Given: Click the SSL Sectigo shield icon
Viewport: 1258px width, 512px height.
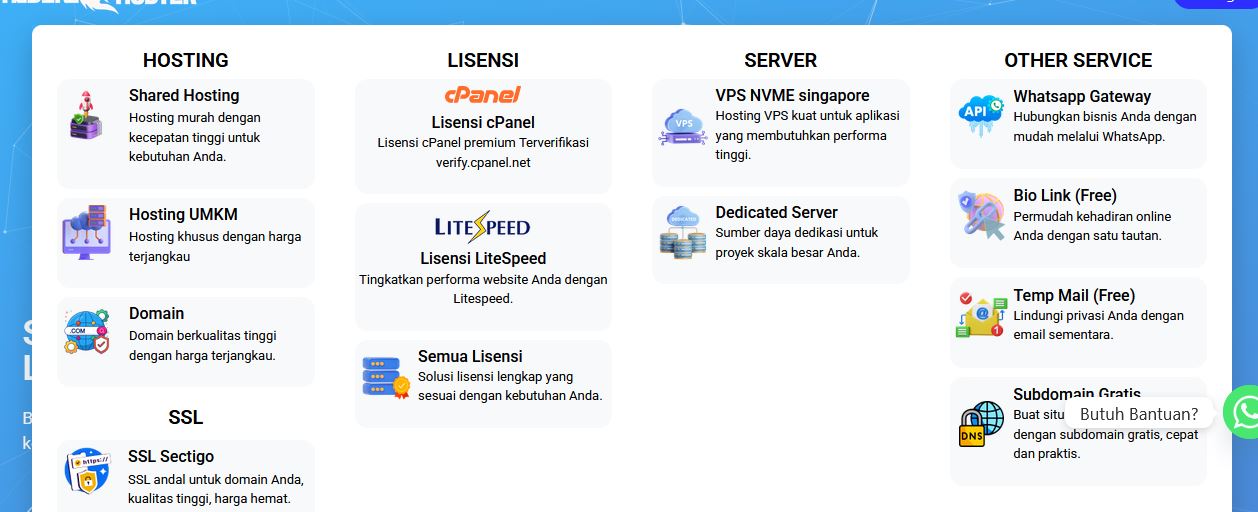Looking at the screenshot, I should point(87,471).
